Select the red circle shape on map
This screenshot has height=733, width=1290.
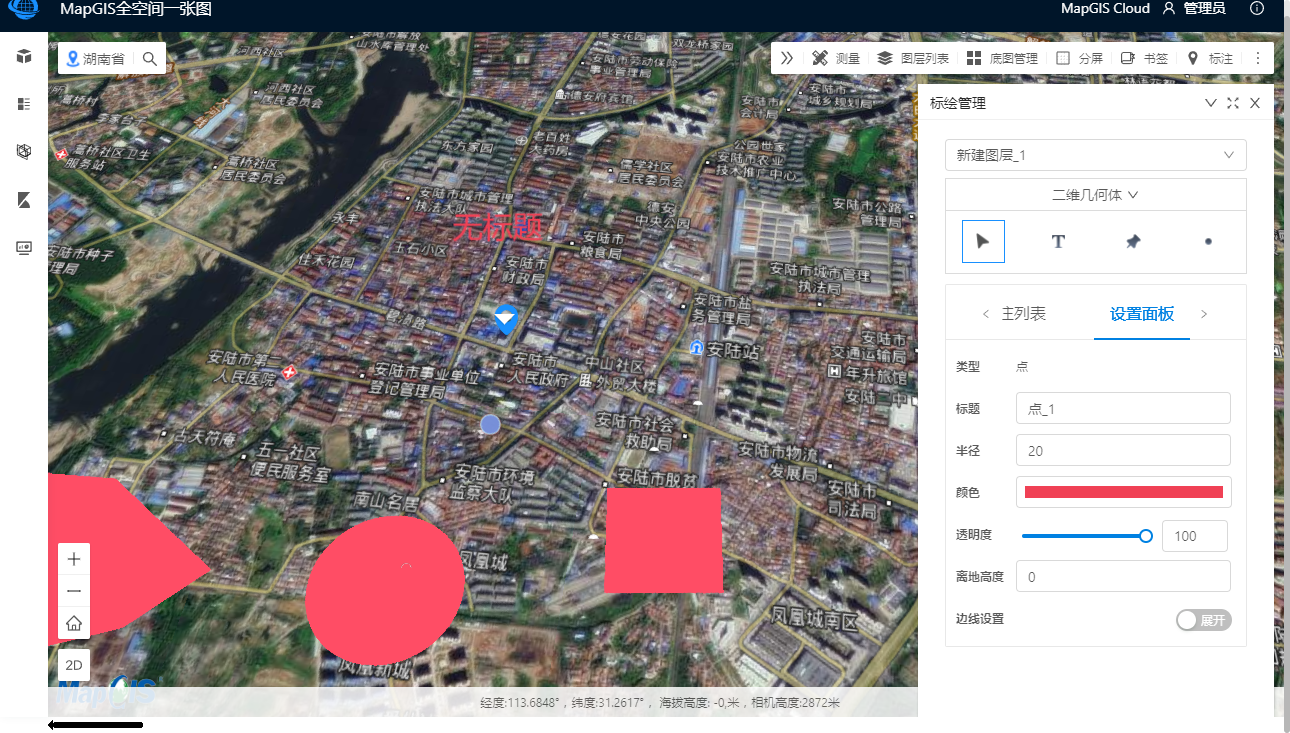[385, 590]
